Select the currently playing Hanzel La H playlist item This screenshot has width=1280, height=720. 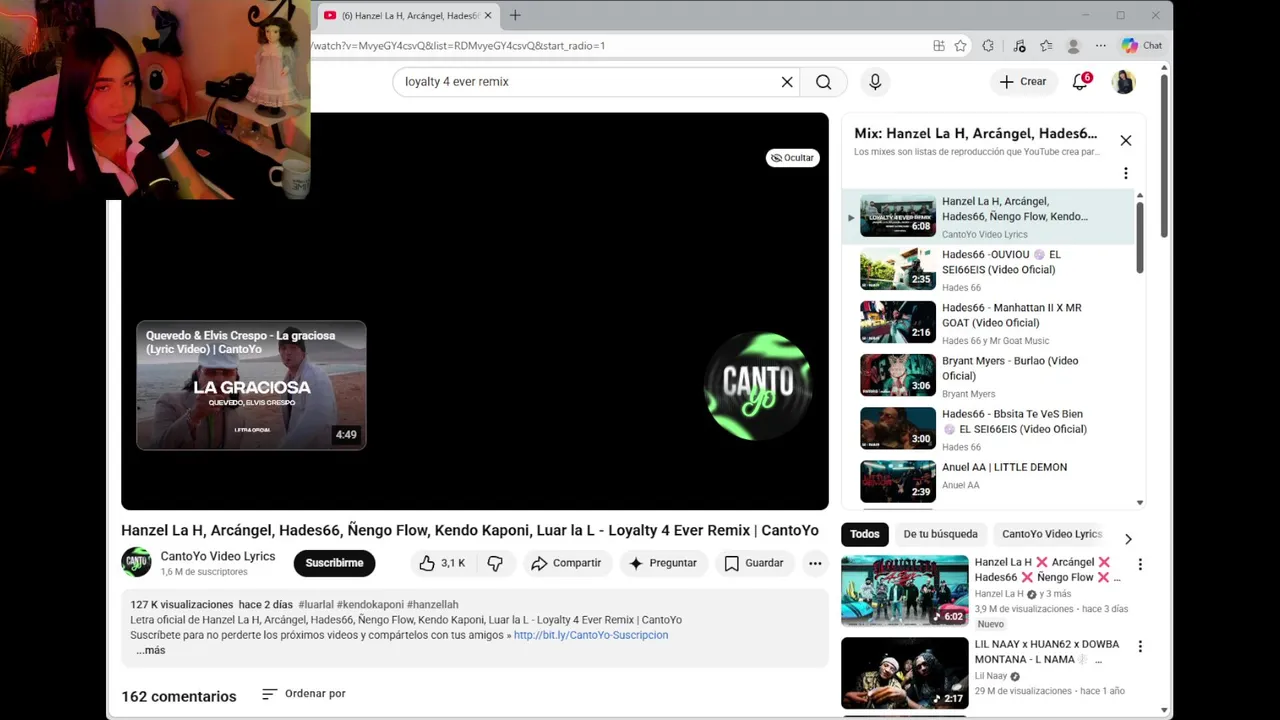coord(988,216)
